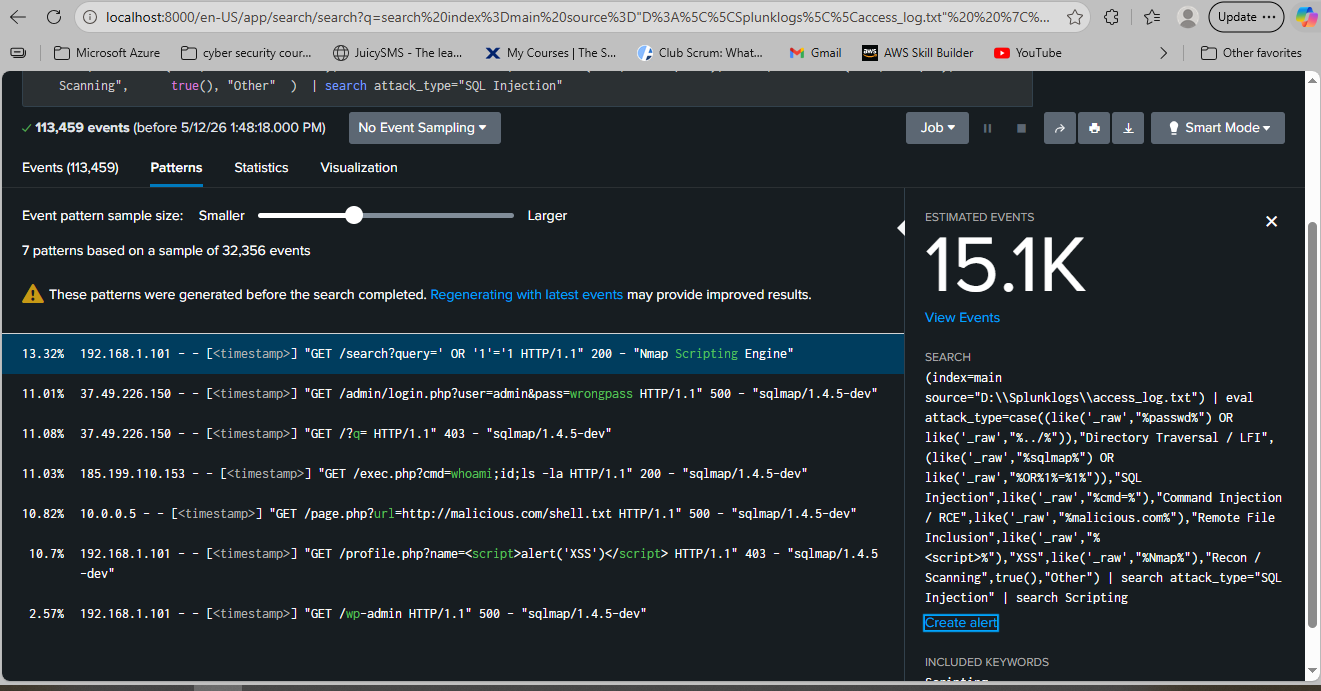Screen dimensions: 1321x691
Task: Click the warning triangle icon
Action: click(33, 294)
